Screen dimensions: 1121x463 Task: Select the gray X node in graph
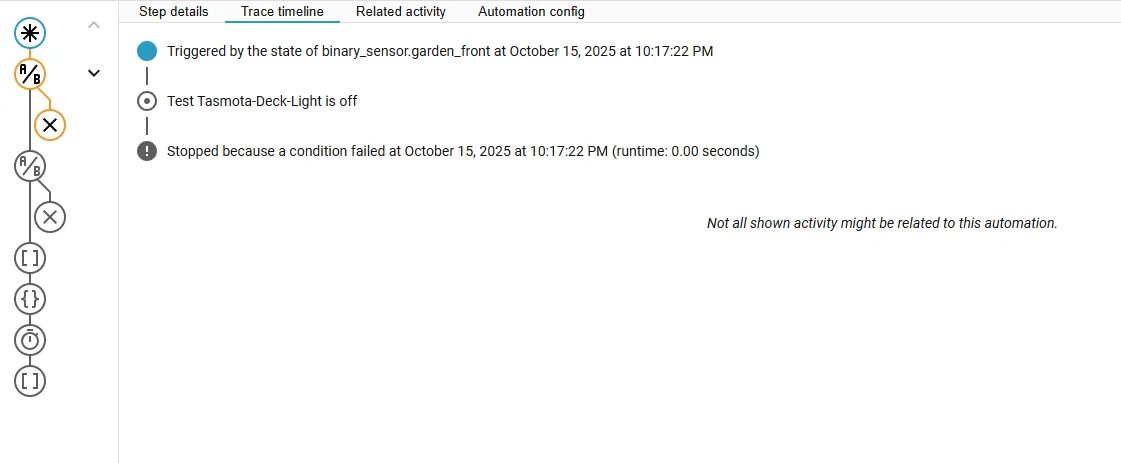pos(50,216)
